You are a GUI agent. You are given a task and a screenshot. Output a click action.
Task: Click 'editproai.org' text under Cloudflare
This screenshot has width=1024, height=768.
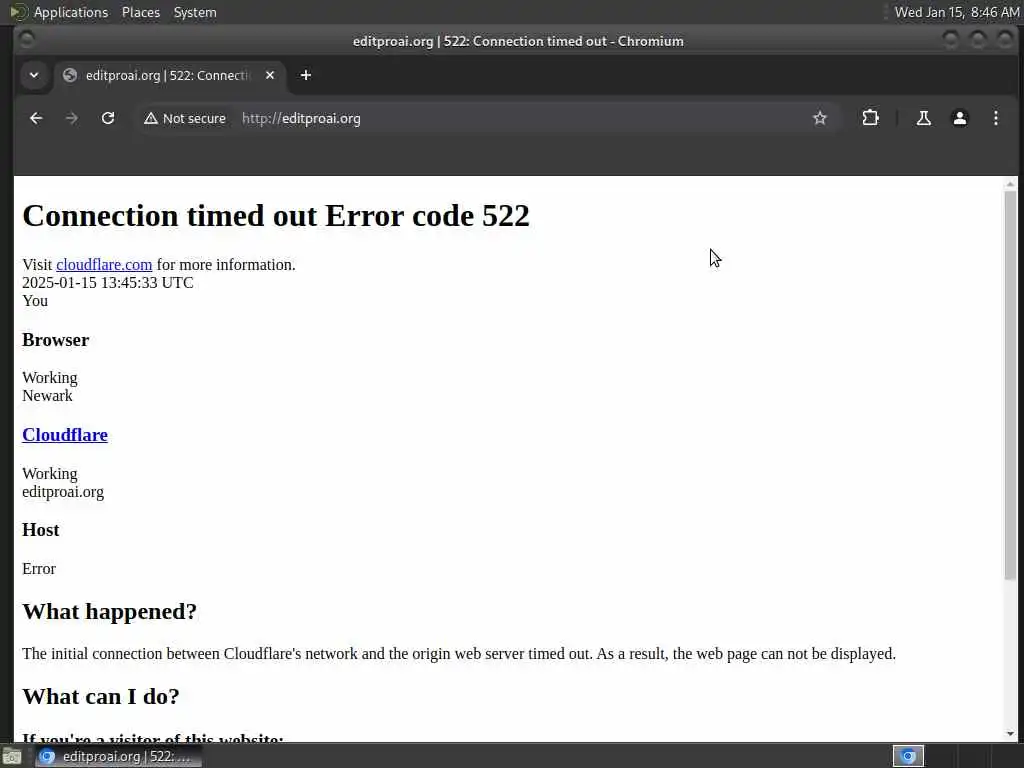point(63,492)
